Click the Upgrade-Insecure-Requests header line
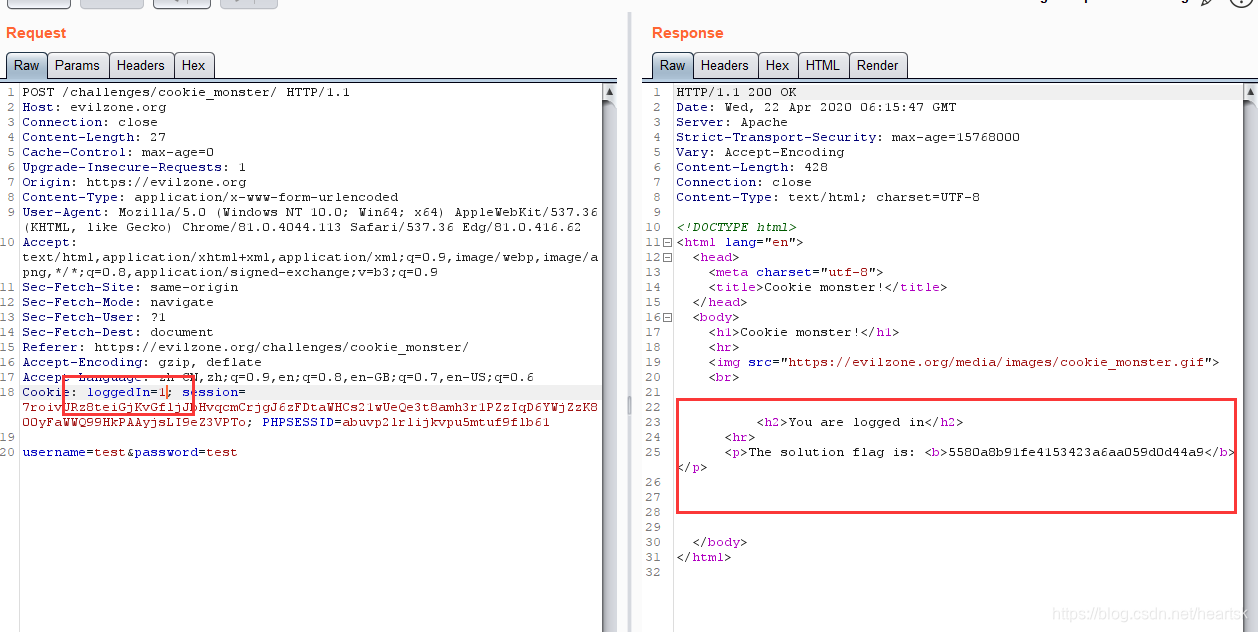This screenshot has height=632, width=1258. click(x=134, y=167)
